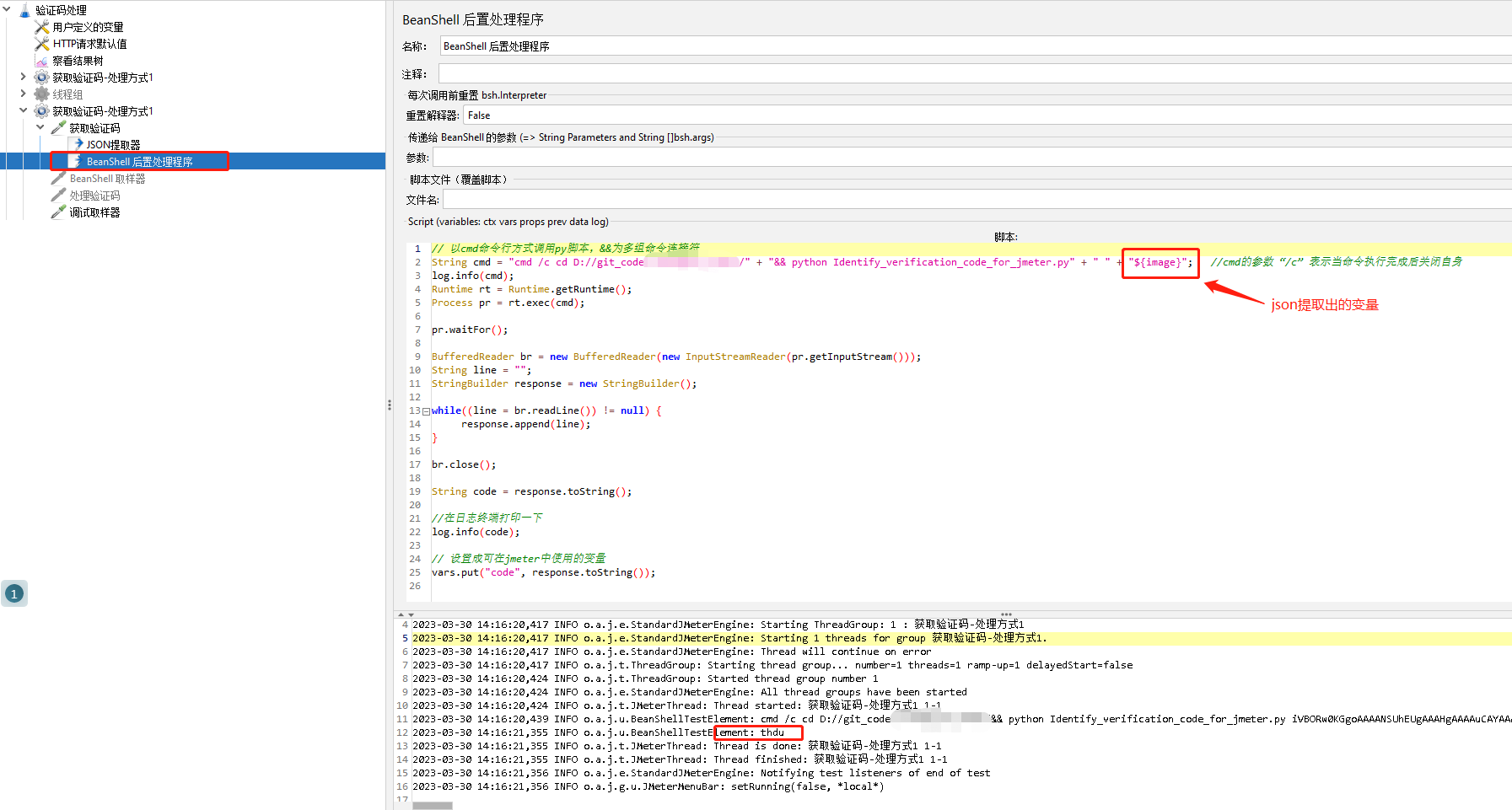Image resolution: width=1512 pixels, height=810 pixels.
Task: Click the vars.put("code" script line
Action: (x=543, y=572)
